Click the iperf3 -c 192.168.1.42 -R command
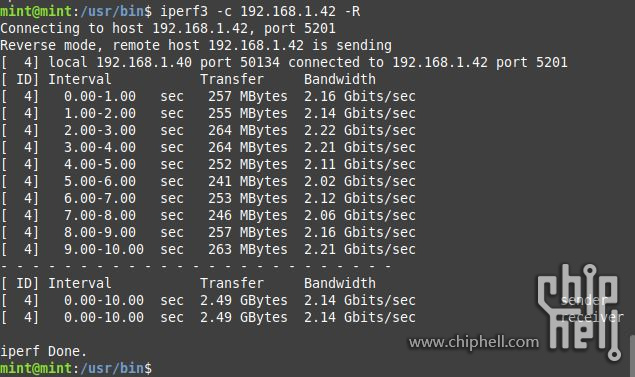 (260, 11)
